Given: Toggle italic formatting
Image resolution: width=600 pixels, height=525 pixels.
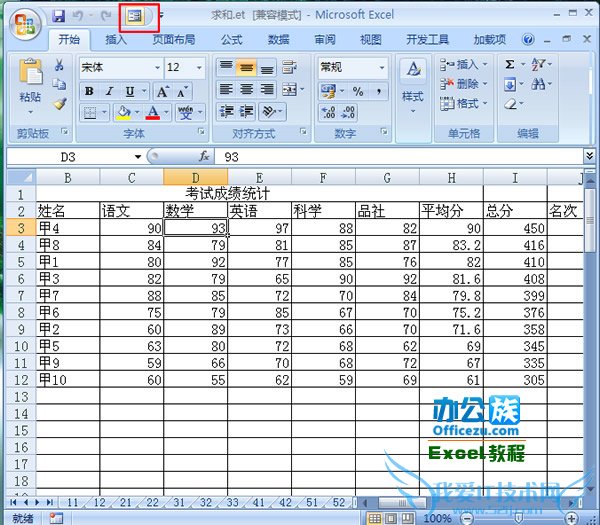Looking at the screenshot, I should coord(106,91).
